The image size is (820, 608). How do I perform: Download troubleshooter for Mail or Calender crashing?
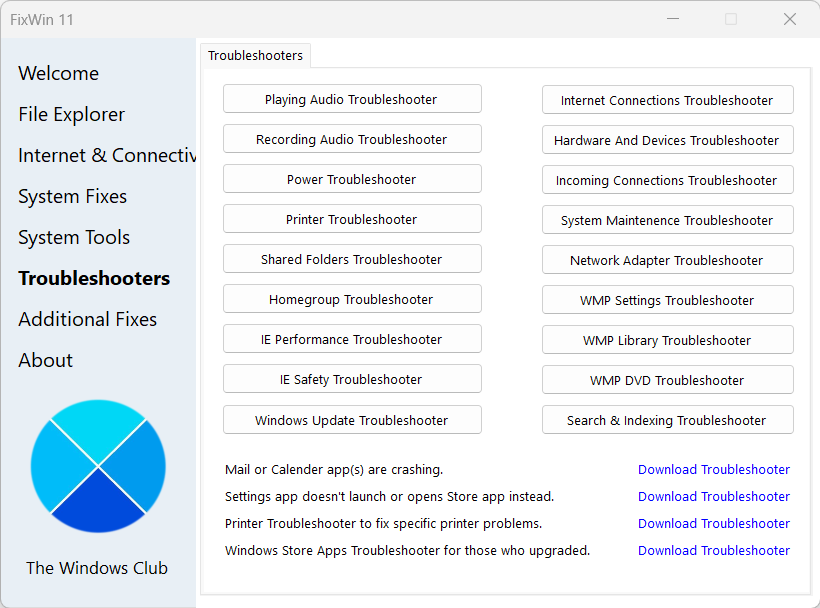click(x=714, y=469)
